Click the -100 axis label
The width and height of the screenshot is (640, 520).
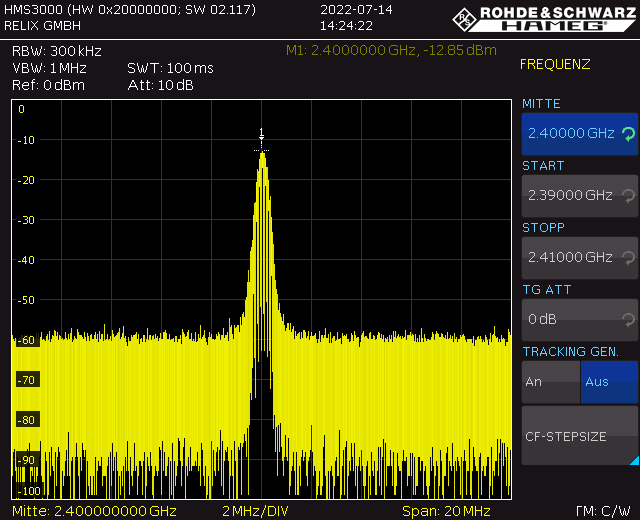click(x=29, y=491)
